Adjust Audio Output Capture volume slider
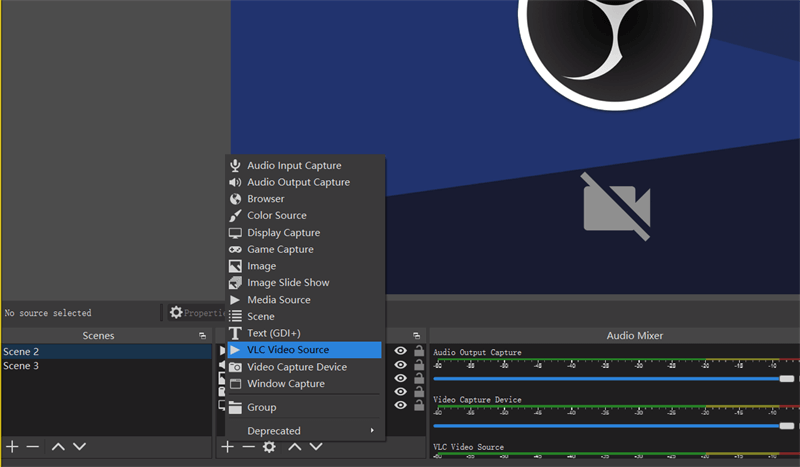The image size is (800, 467). pos(787,379)
